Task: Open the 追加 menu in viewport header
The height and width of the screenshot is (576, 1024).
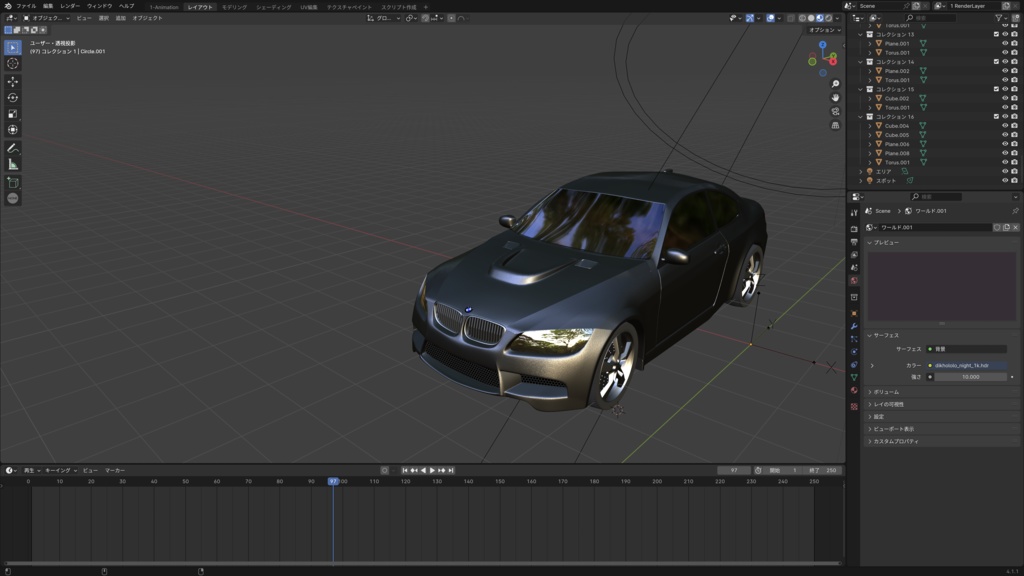Action: click(x=121, y=18)
